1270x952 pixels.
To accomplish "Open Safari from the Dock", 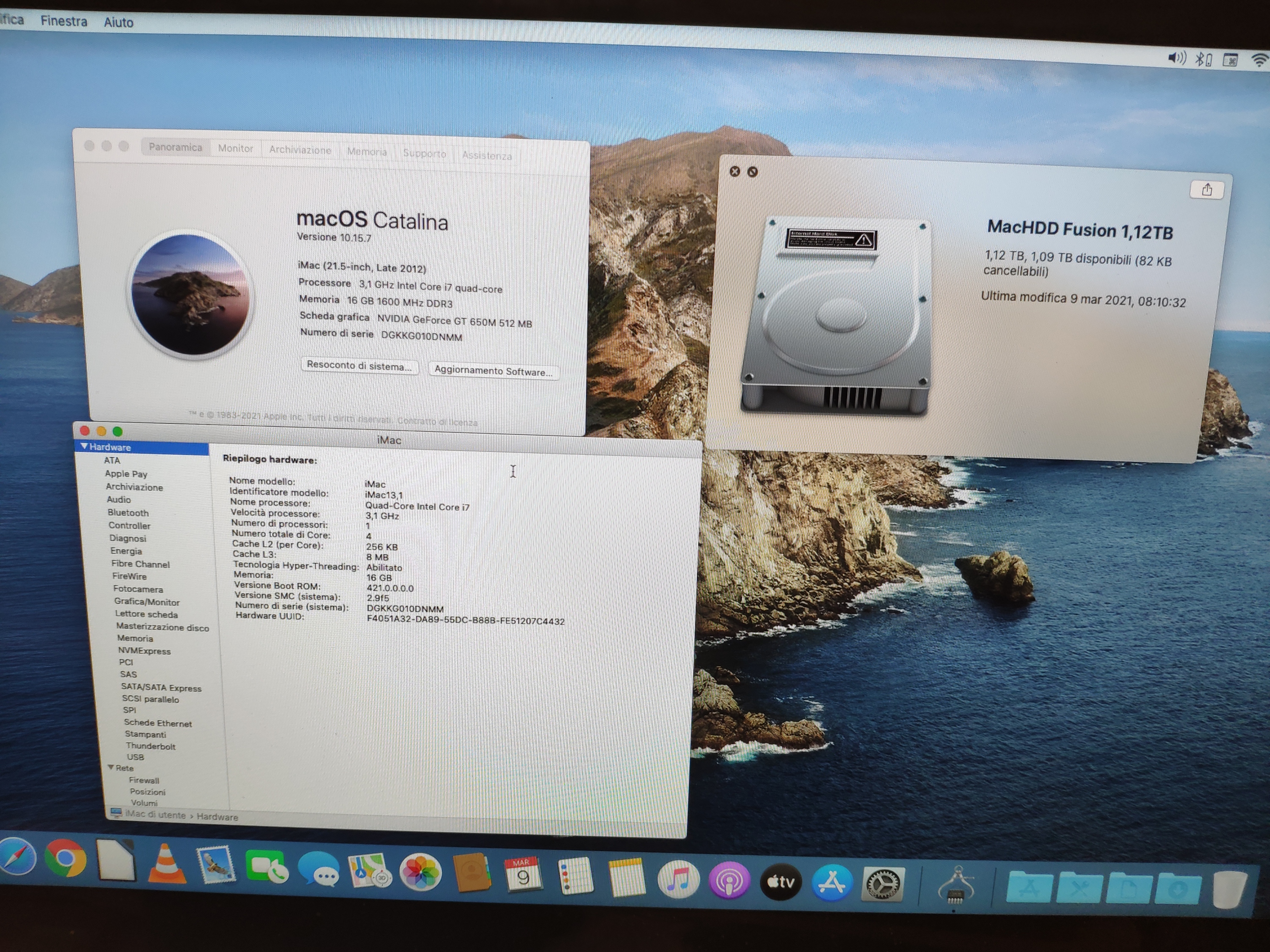I will click(16, 857).
